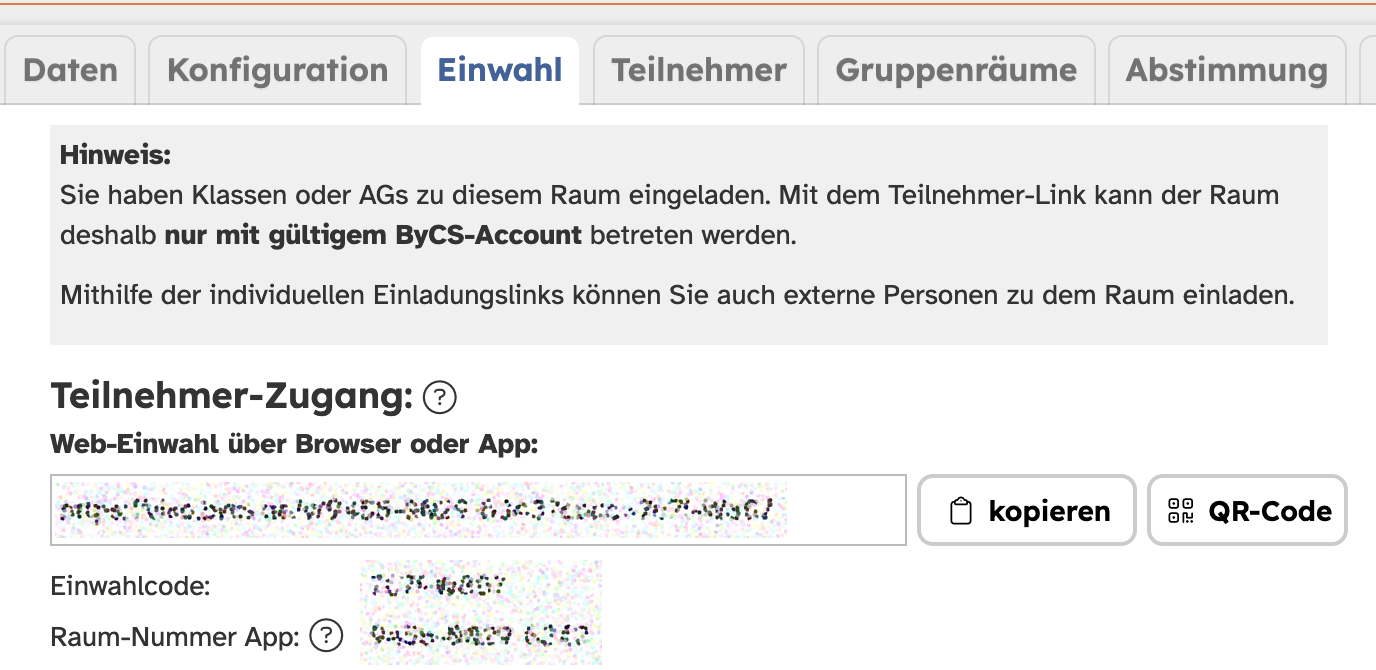Show the QR-Code for the room link
This screenshot has width=1376, height=670.
[x=1247, y=510]
